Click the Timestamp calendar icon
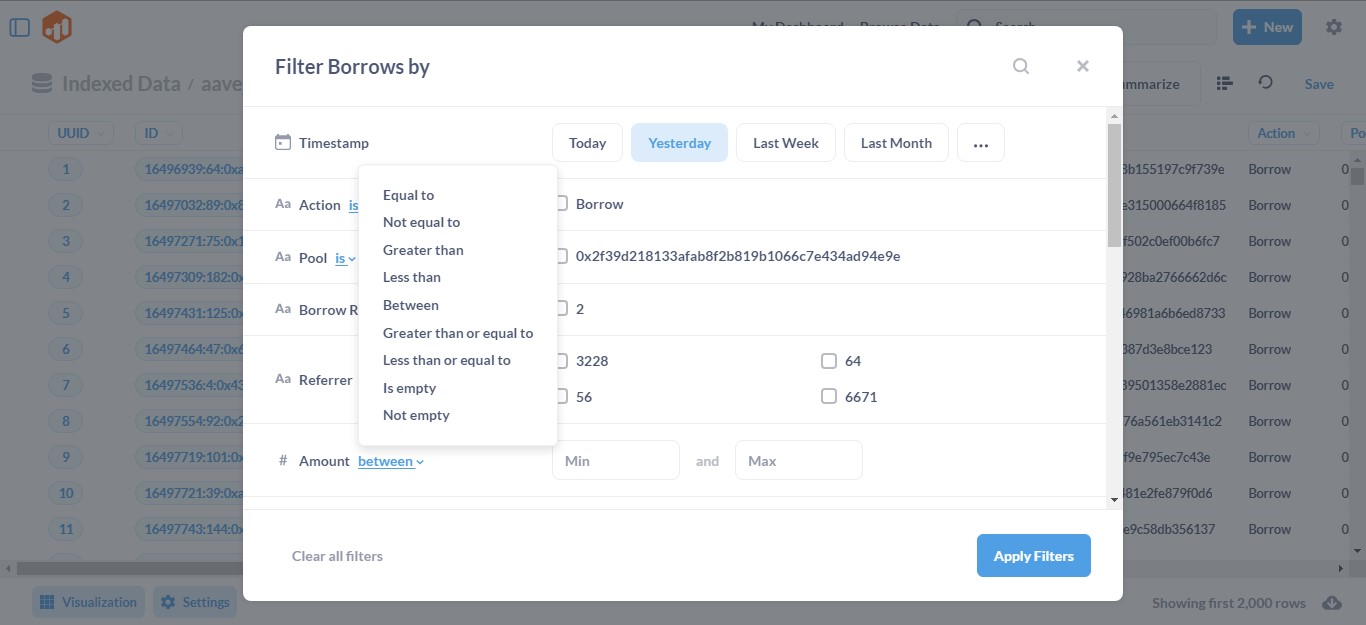Screen dimensions: 1366x625 pos(283,143)
